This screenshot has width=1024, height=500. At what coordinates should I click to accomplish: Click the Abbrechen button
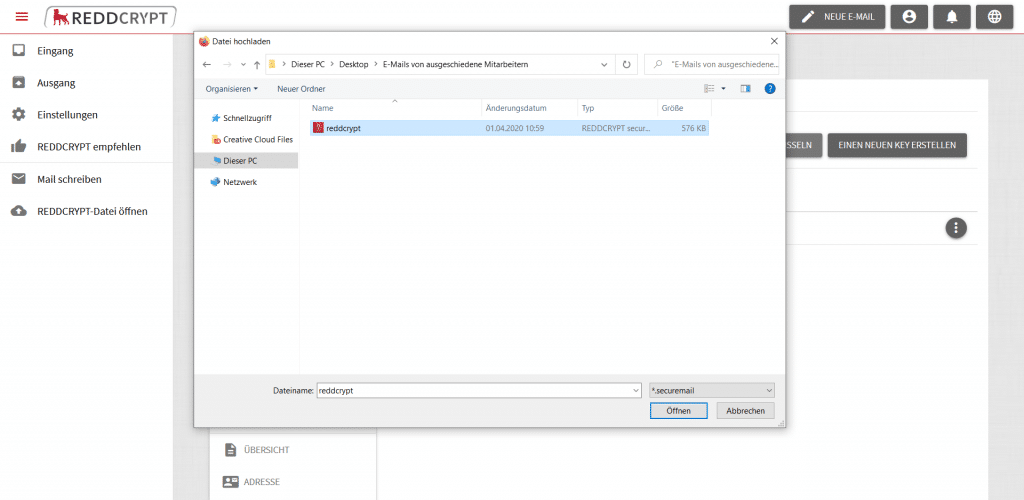coord(745,411)
